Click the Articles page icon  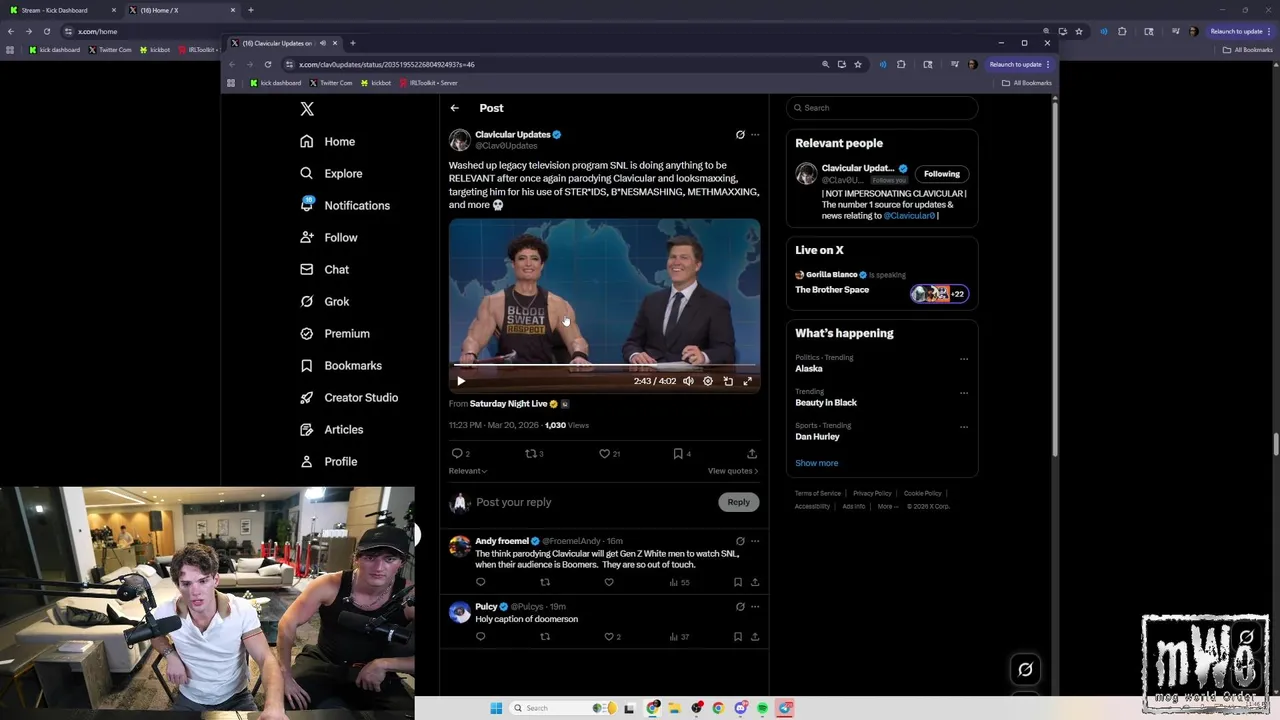[307, 430]
